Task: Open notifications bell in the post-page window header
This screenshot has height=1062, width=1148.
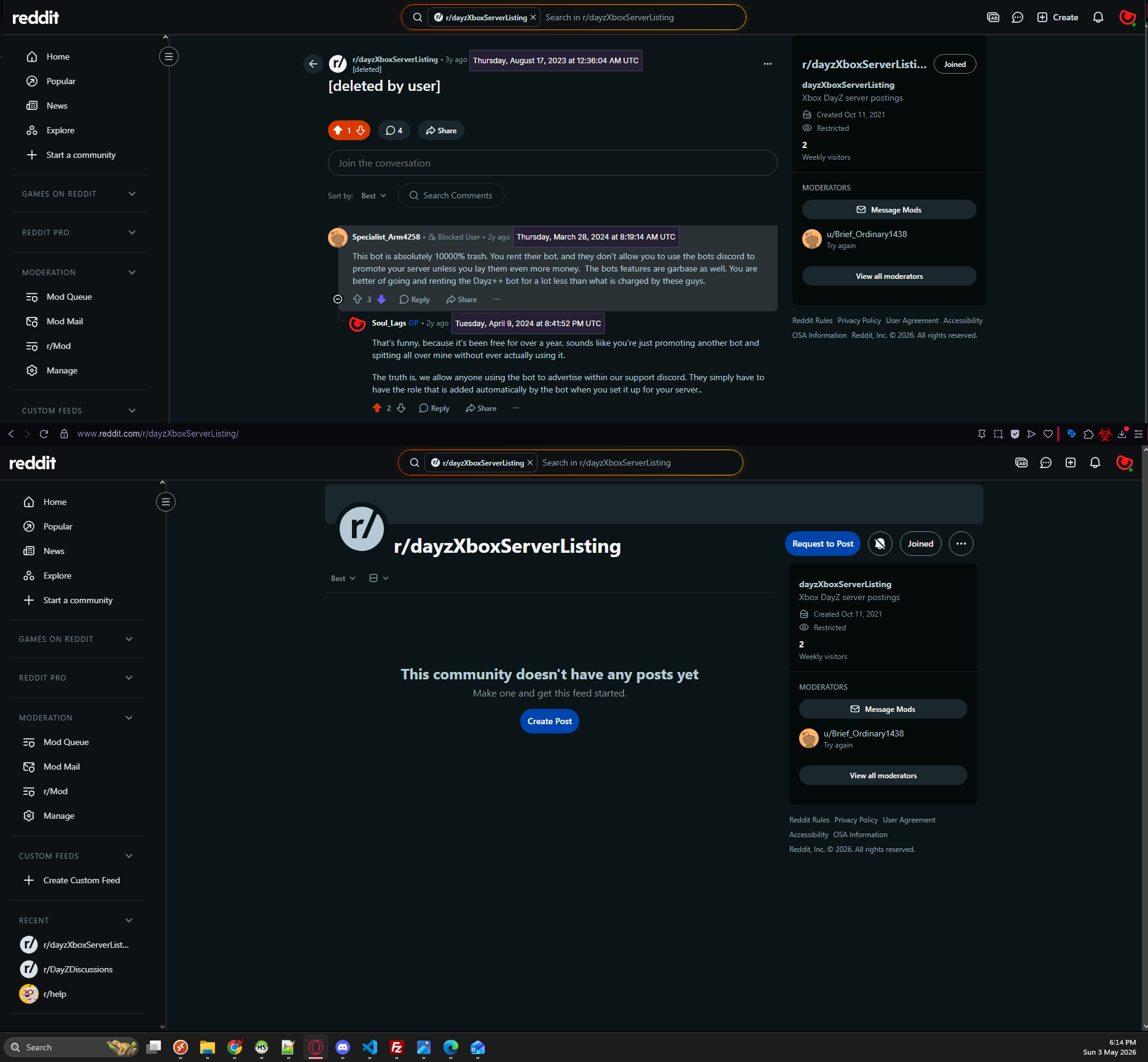Action: [1098, 17]
